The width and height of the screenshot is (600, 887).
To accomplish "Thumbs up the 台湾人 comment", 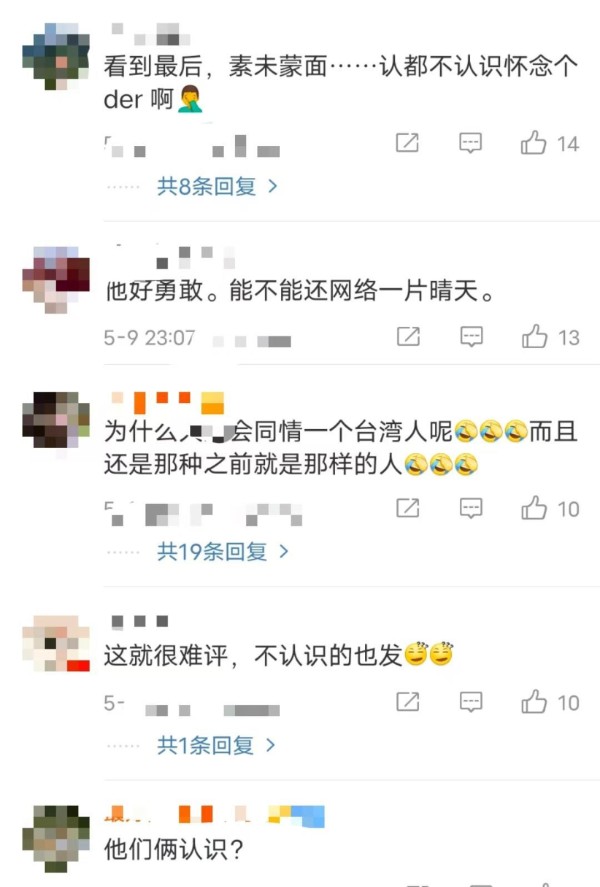I will [x=534, y=508].
